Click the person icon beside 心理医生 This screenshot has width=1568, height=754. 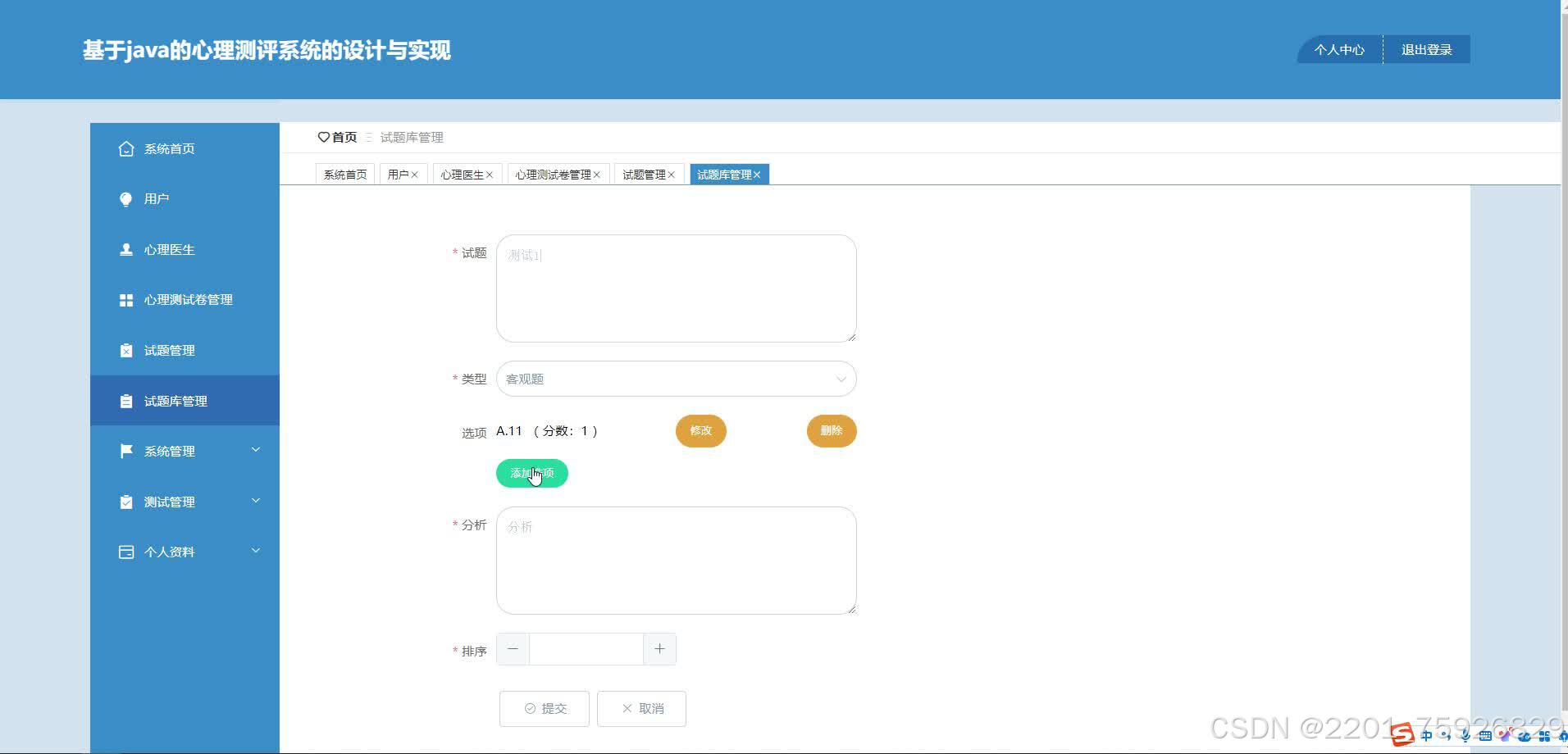click(x=125, y=249)
